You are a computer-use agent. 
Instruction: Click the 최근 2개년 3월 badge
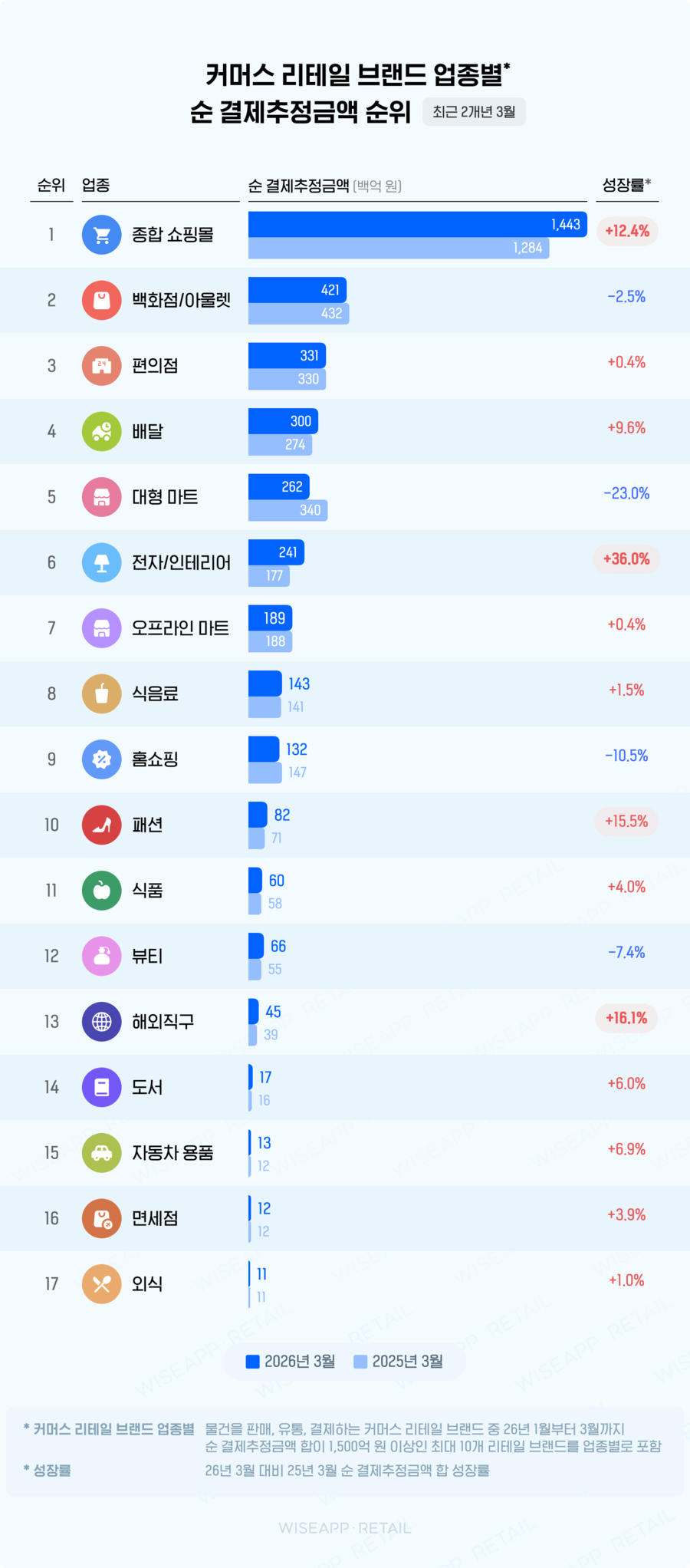[474, 112]
